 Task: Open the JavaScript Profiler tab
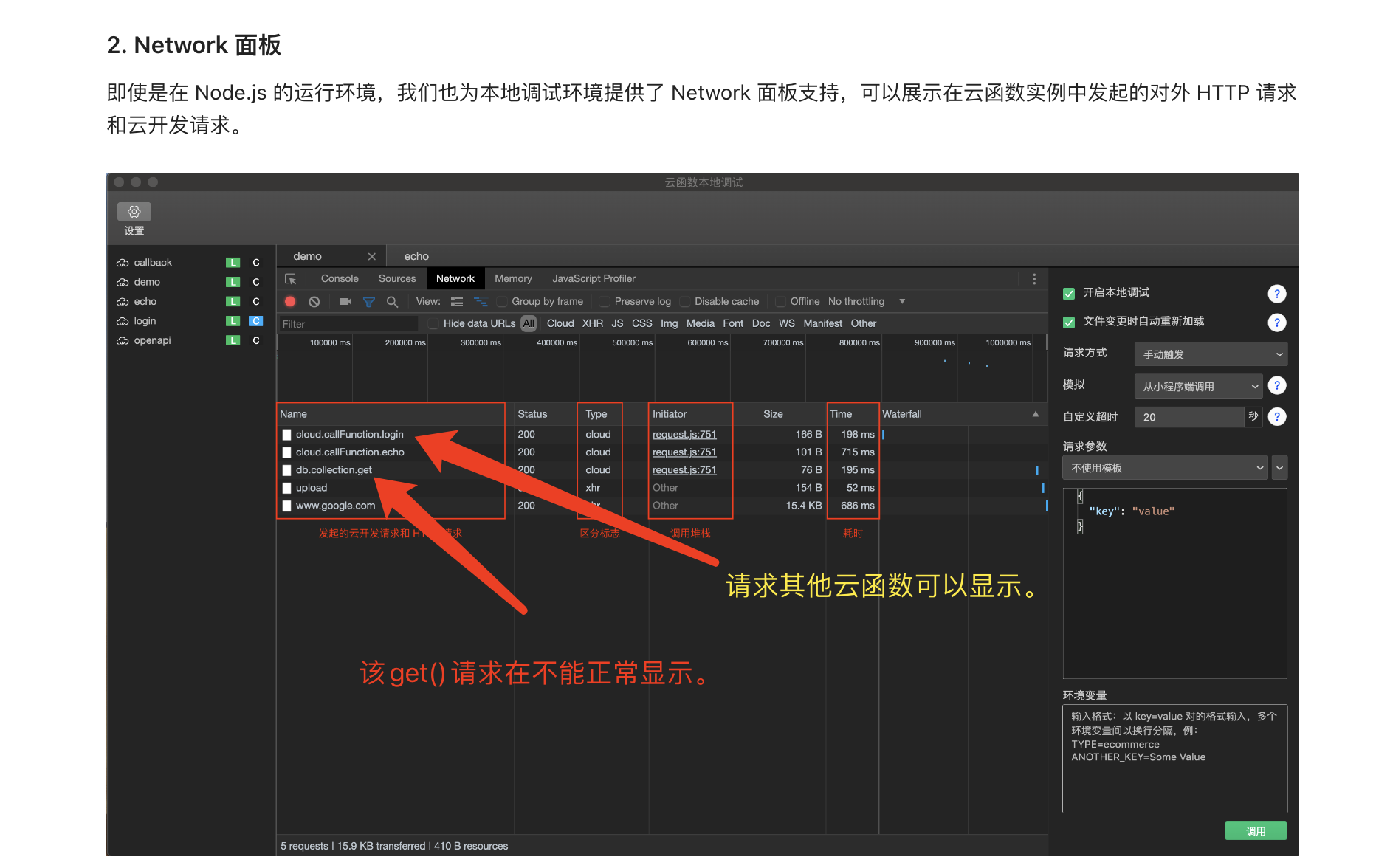(594, 278)
